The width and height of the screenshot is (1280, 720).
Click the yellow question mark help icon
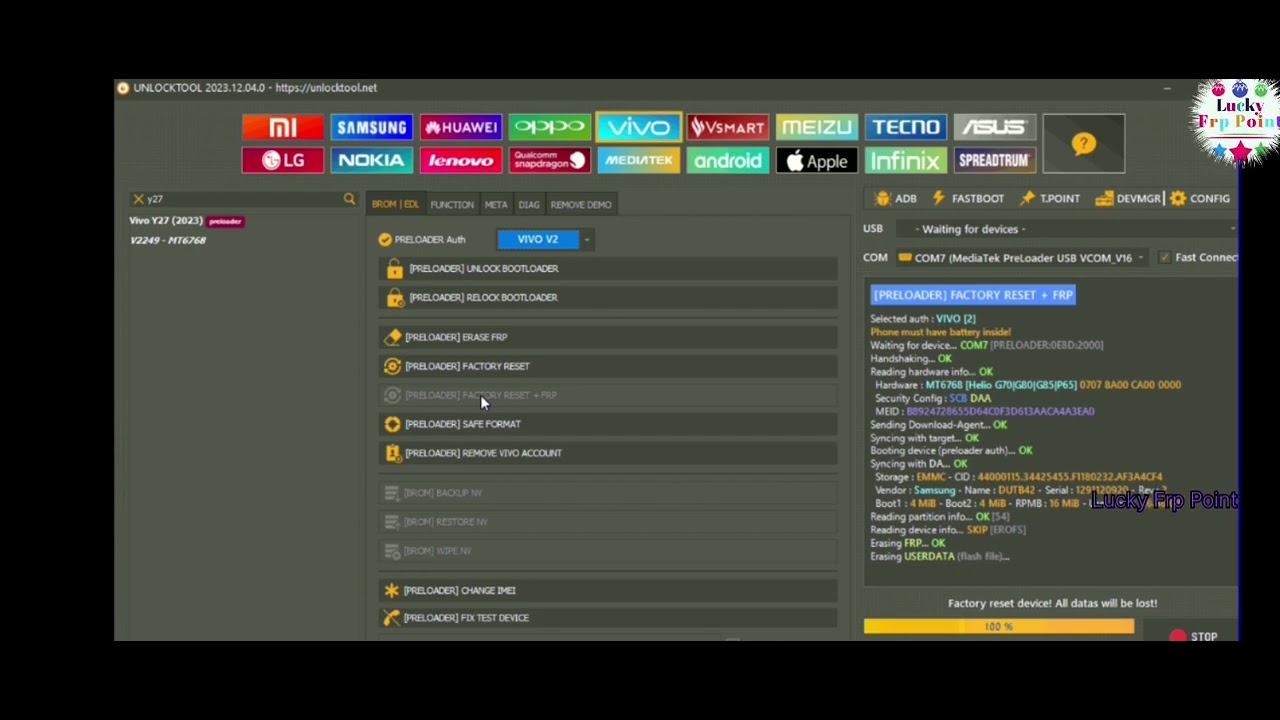(1083, 144)
